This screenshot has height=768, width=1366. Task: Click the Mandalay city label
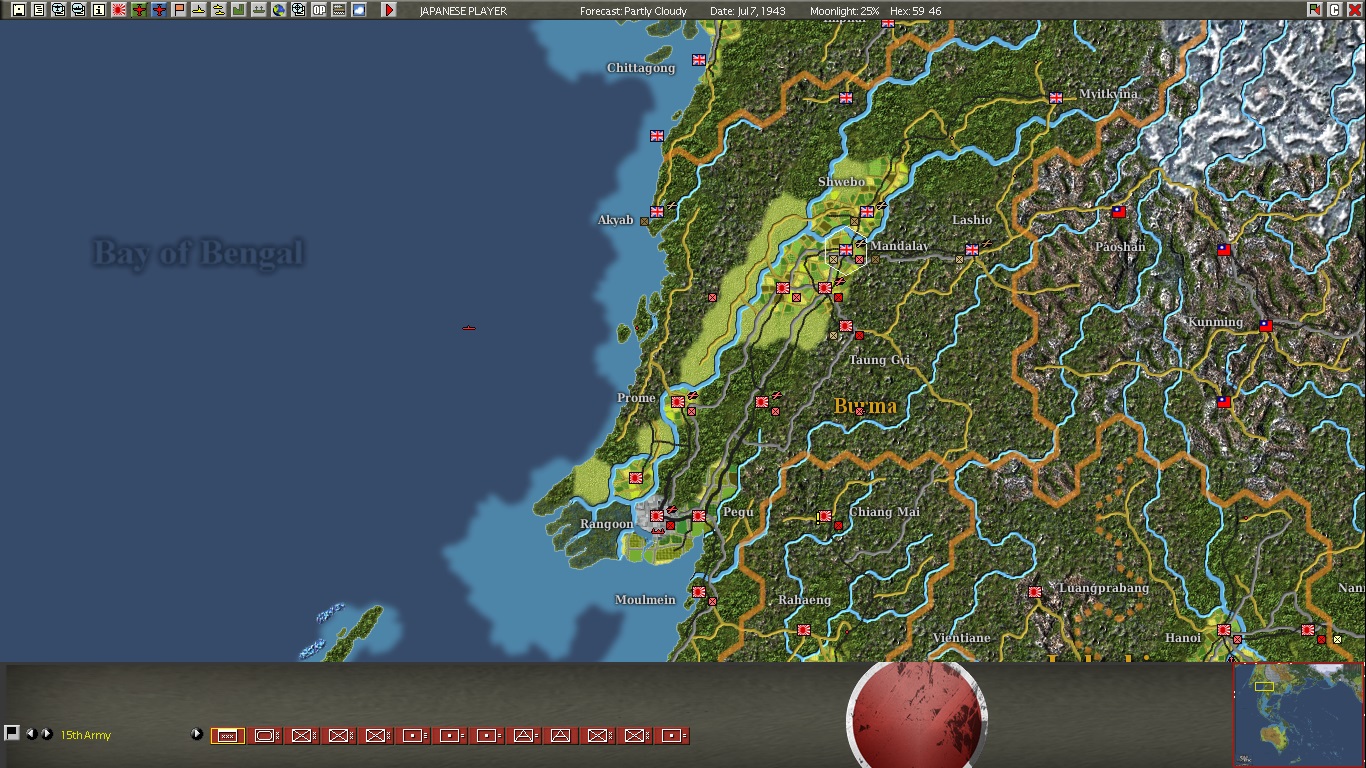pyautogui.click(x=899, y=246)
